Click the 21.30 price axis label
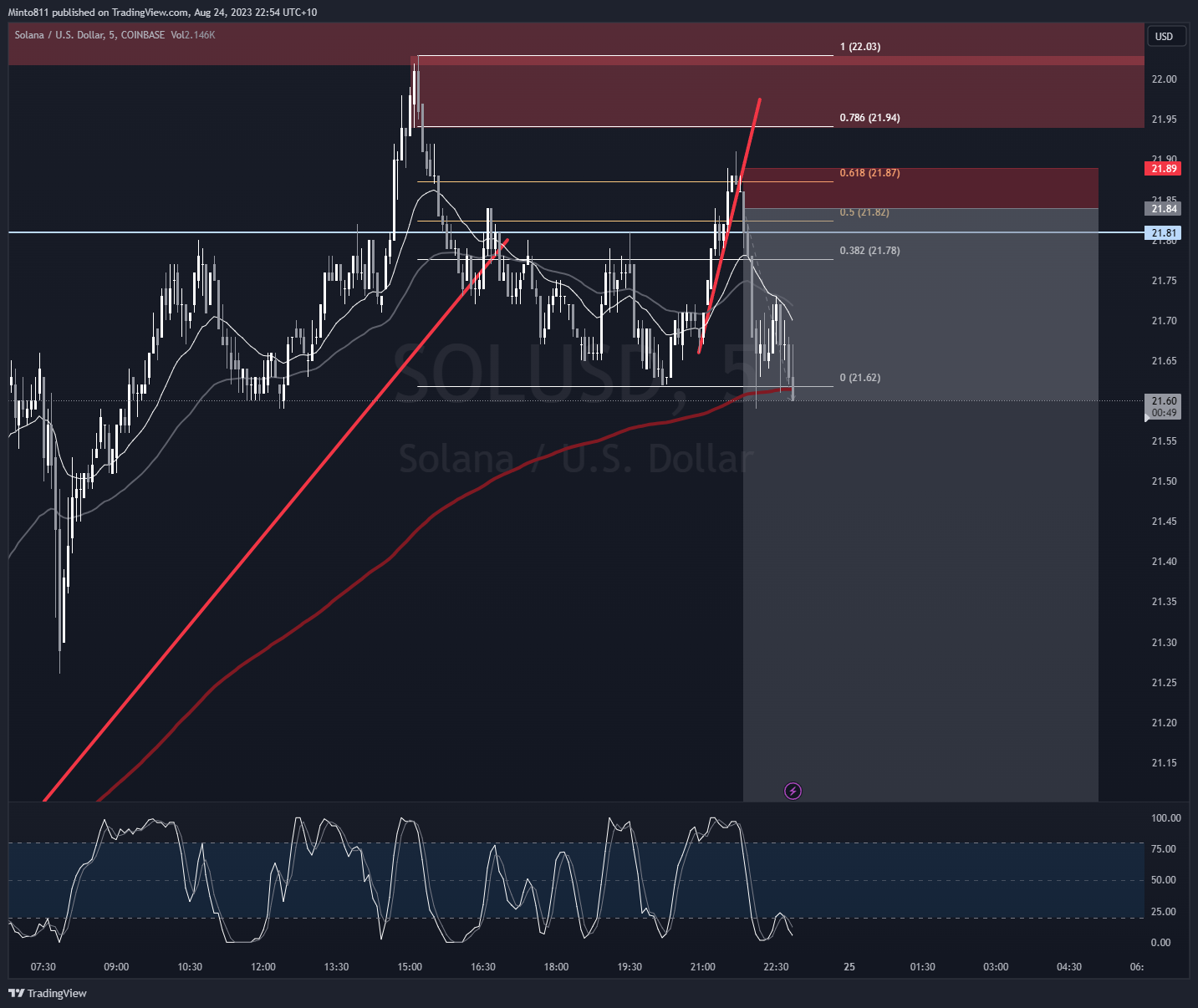1198x1008 pixels. 1164,643
